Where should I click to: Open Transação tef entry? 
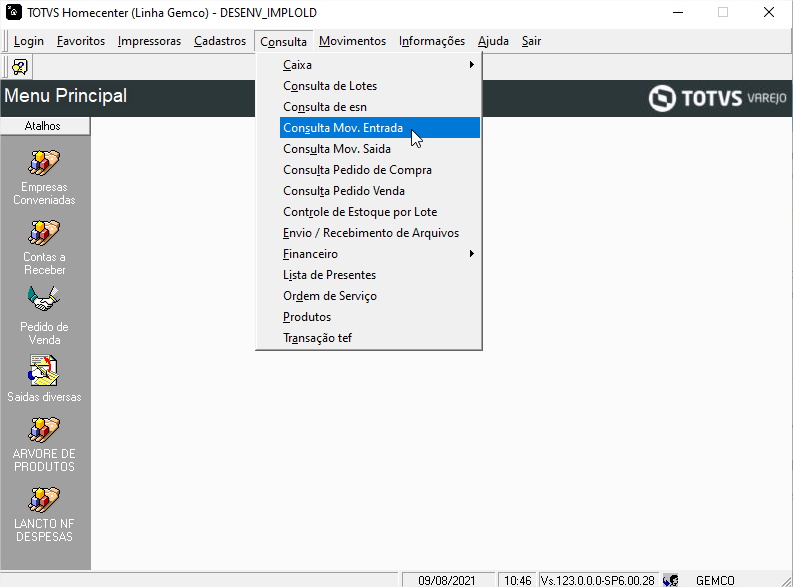click(380, 338)
